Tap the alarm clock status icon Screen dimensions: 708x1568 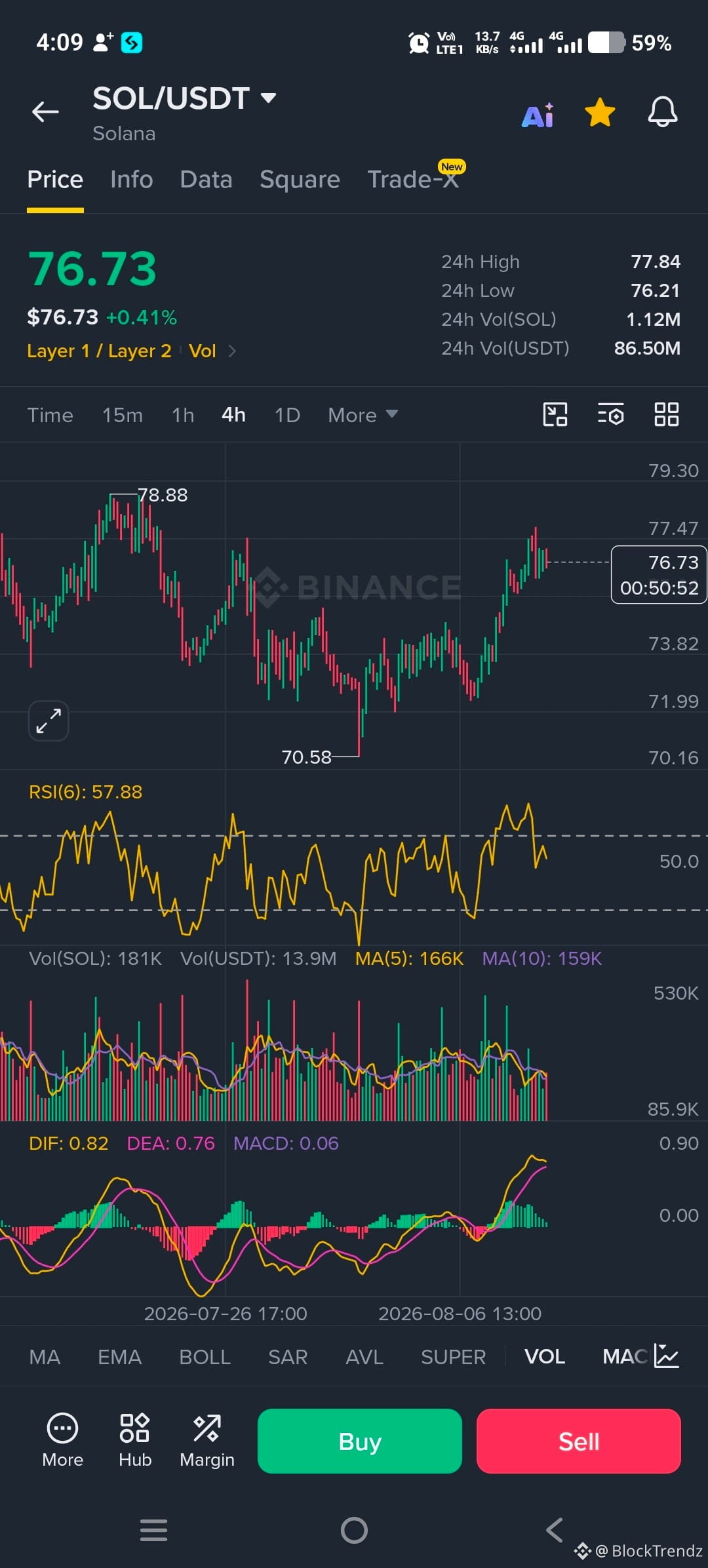pos(418,43)
